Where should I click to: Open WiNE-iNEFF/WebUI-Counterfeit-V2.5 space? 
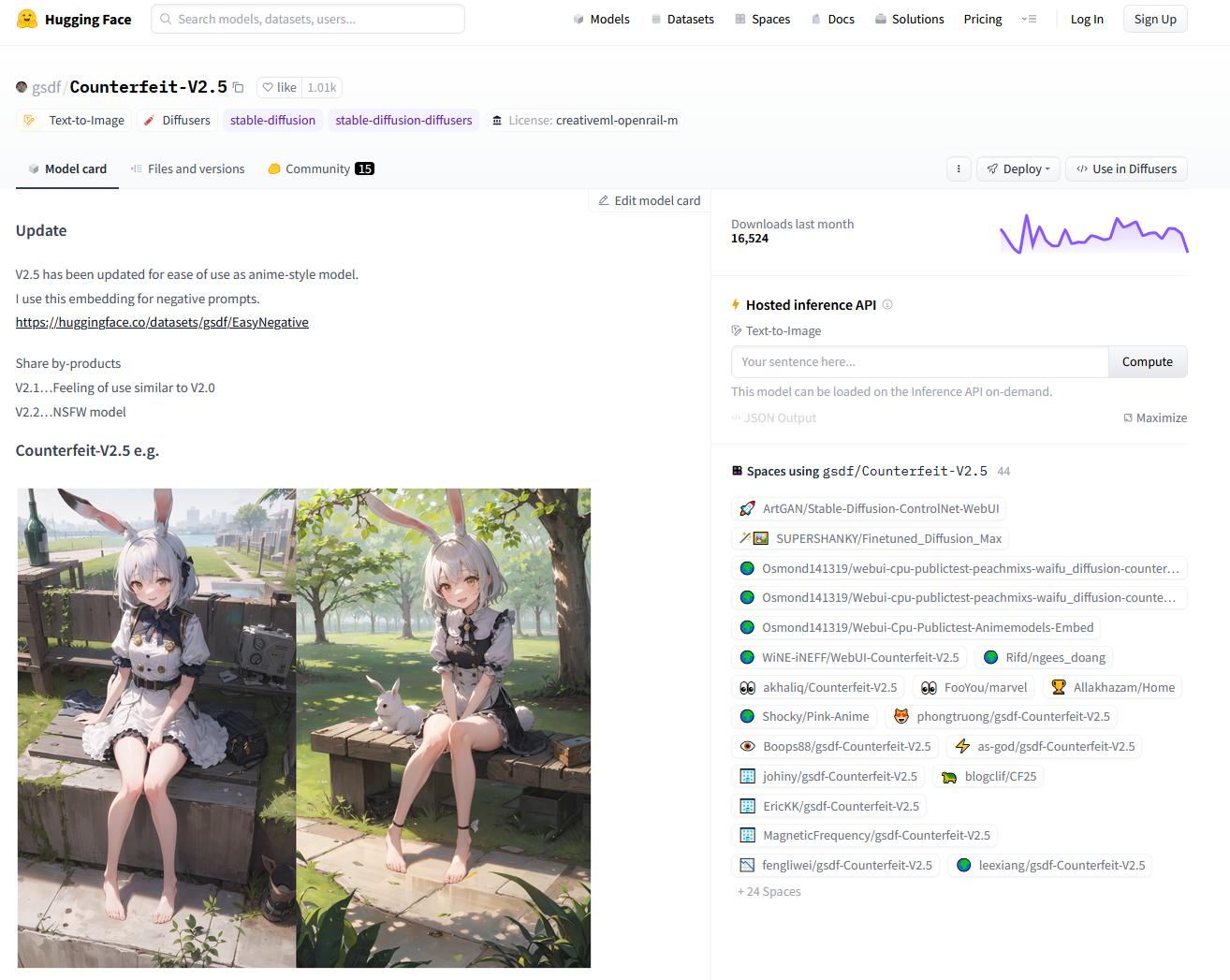tap(850, 657)
